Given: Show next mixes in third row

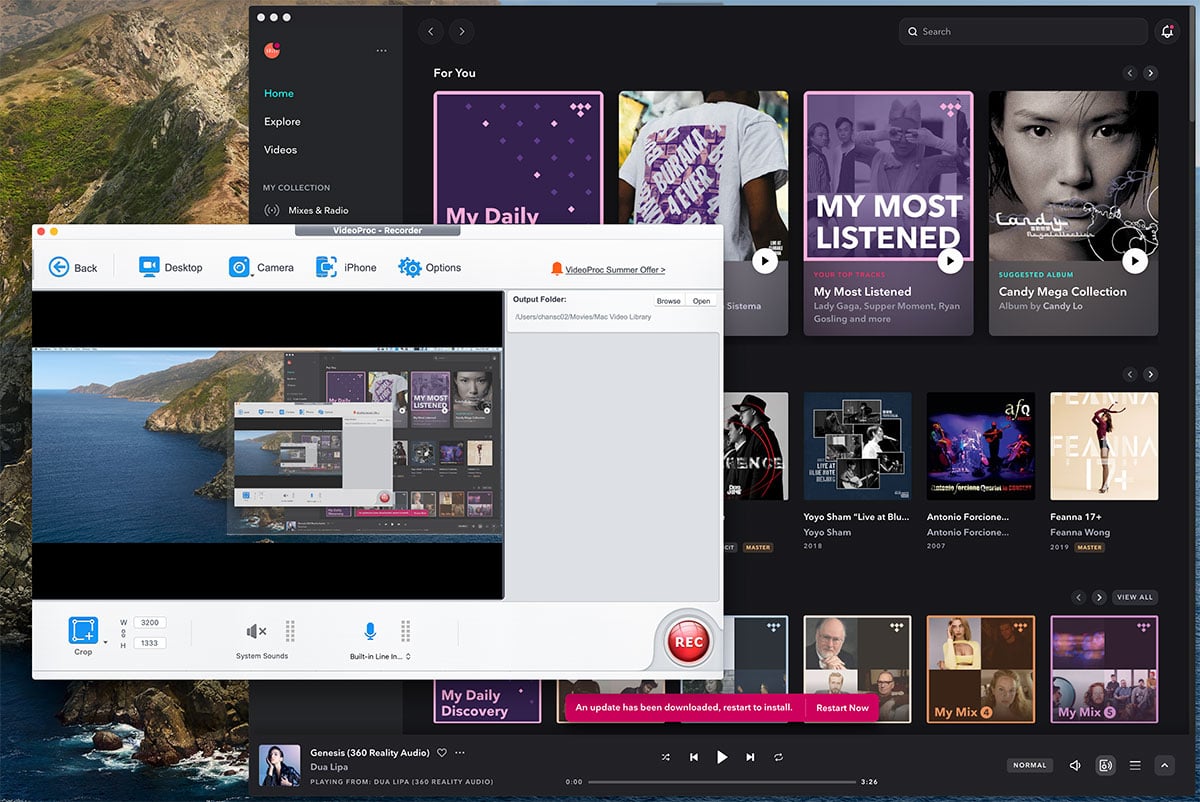Looking at the screenshot, I should [x=1099, y=597].
